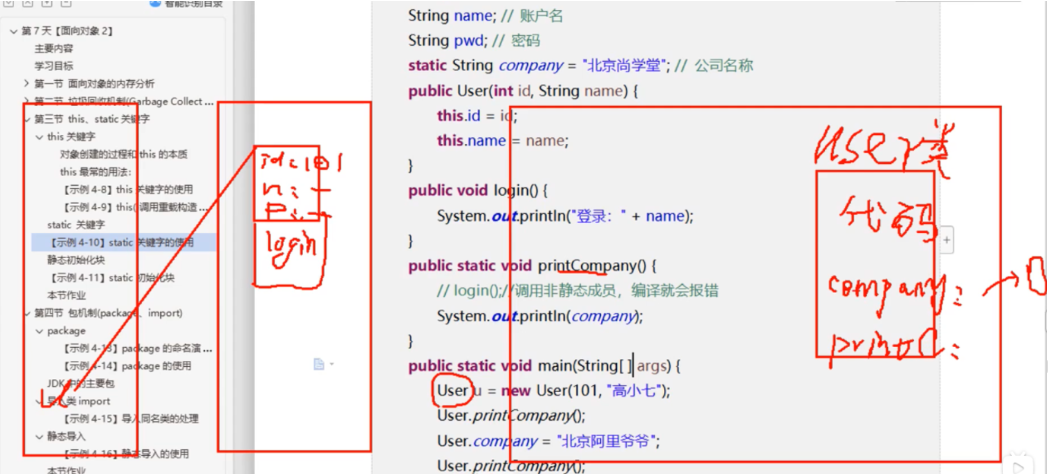Expand 第一节 面向对象的内存分析 section
This screenshot has width=1048, height=474.
(27, 83)
